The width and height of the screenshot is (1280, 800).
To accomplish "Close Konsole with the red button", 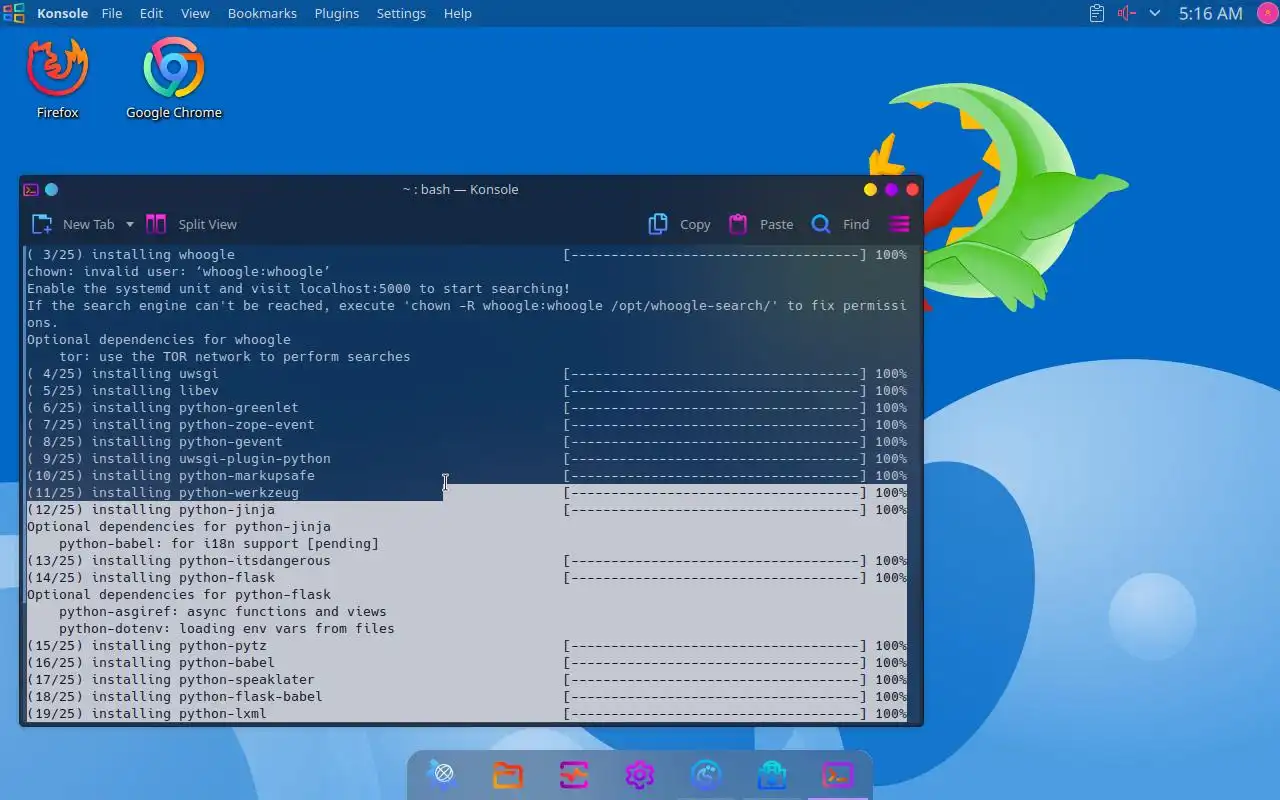I will click(x=912, y=189).
